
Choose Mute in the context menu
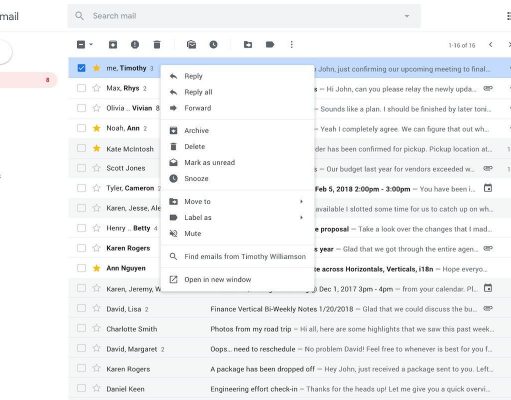(237, 234)
